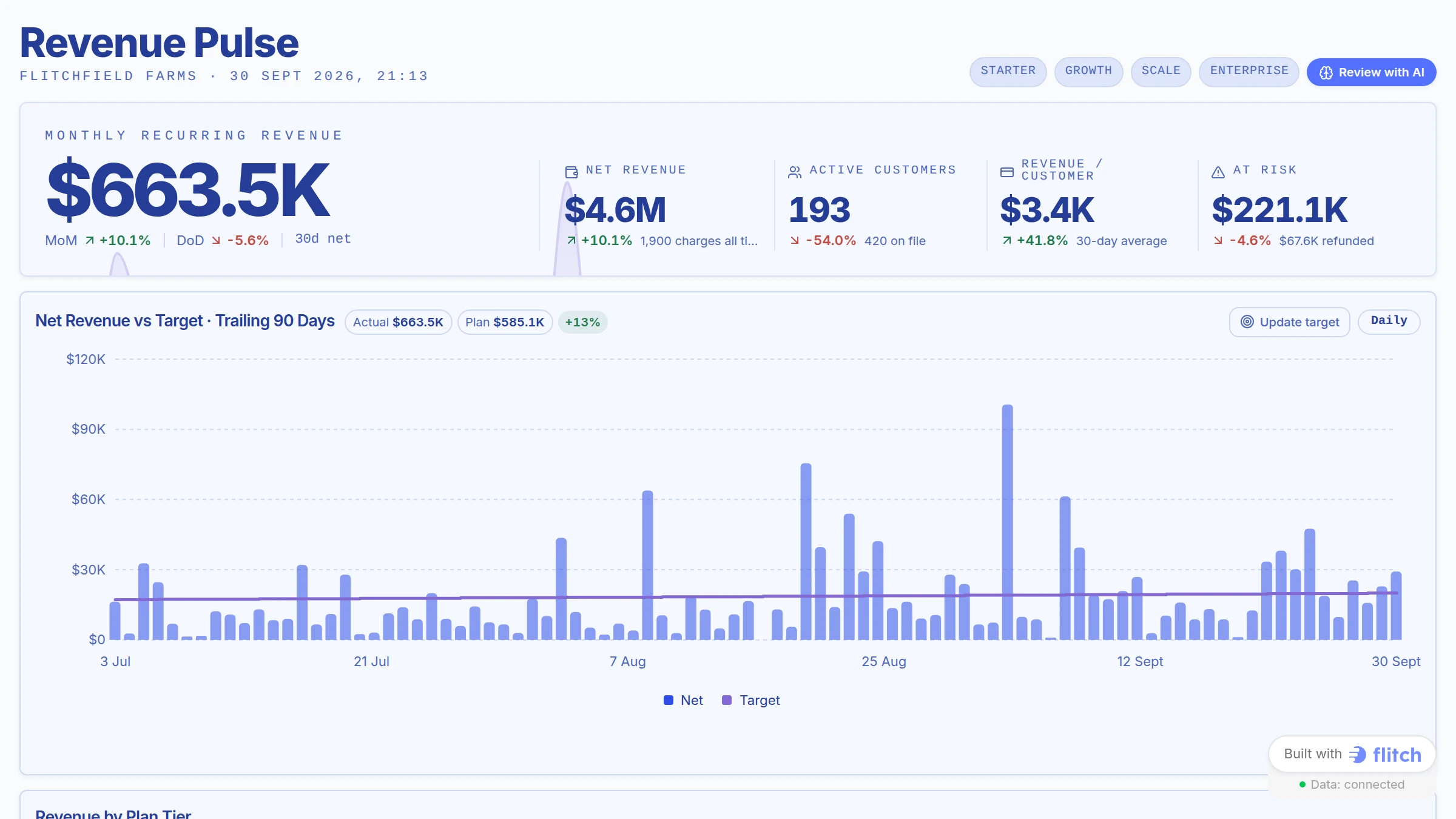This screenshot has width=1456, height=819.
Task: Click the Active Customers -54.0% down-arrow icon
Action: [x=795, y=240]
